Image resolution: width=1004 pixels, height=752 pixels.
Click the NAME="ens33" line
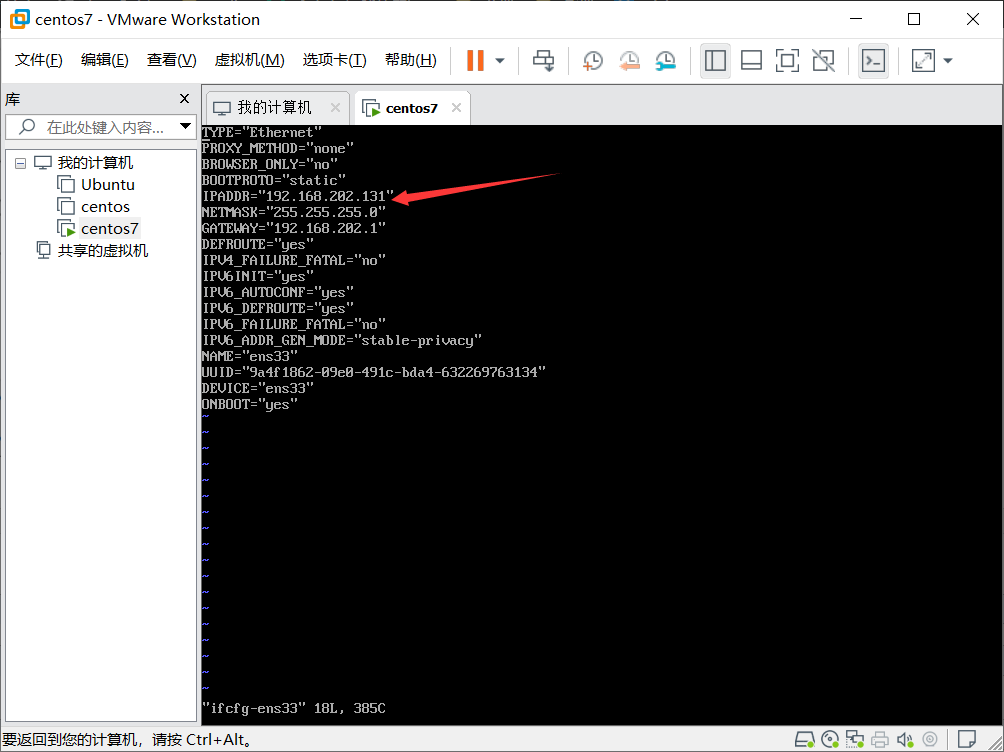tap(250, 356)
